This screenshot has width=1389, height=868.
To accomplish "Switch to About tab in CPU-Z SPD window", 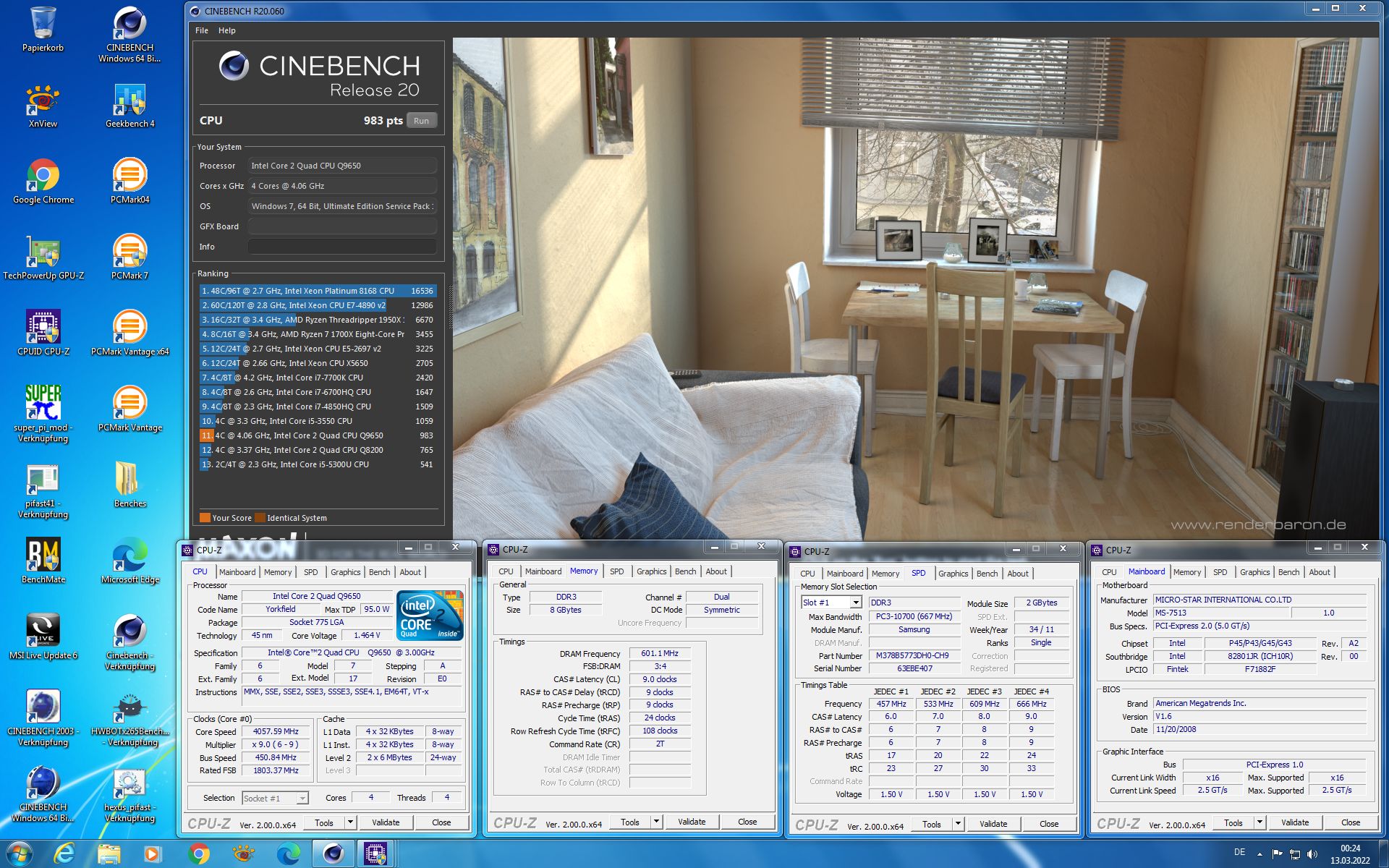I will pos(1018,574).
